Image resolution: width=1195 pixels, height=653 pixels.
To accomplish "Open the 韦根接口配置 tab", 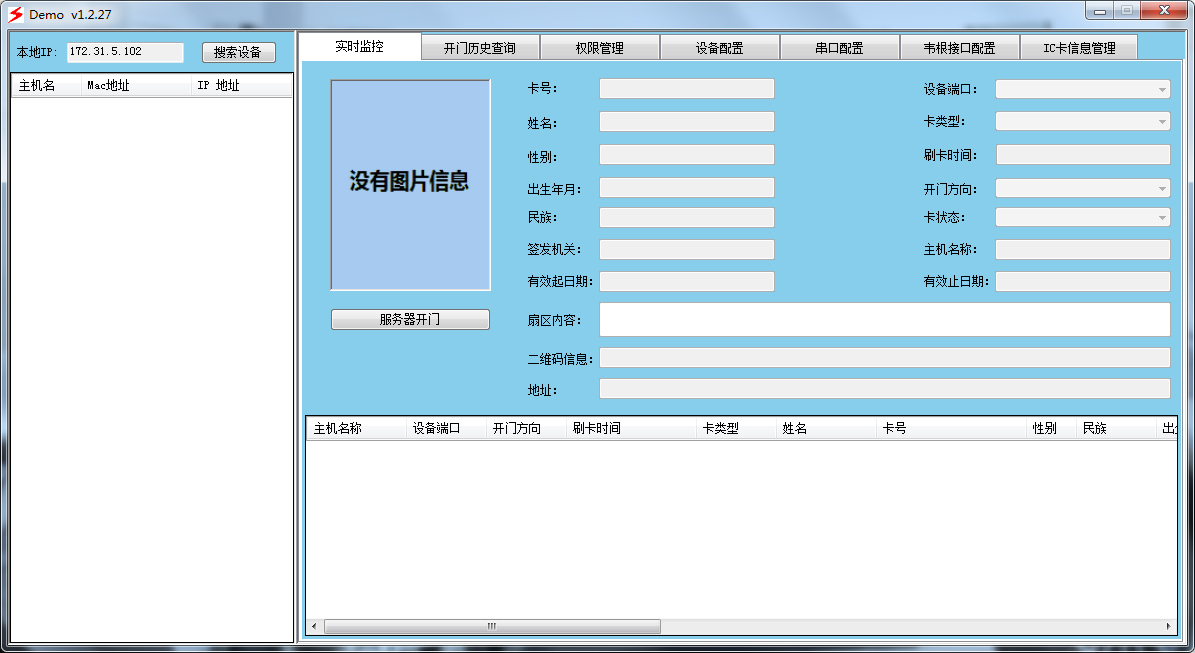I will coord(960,48).
